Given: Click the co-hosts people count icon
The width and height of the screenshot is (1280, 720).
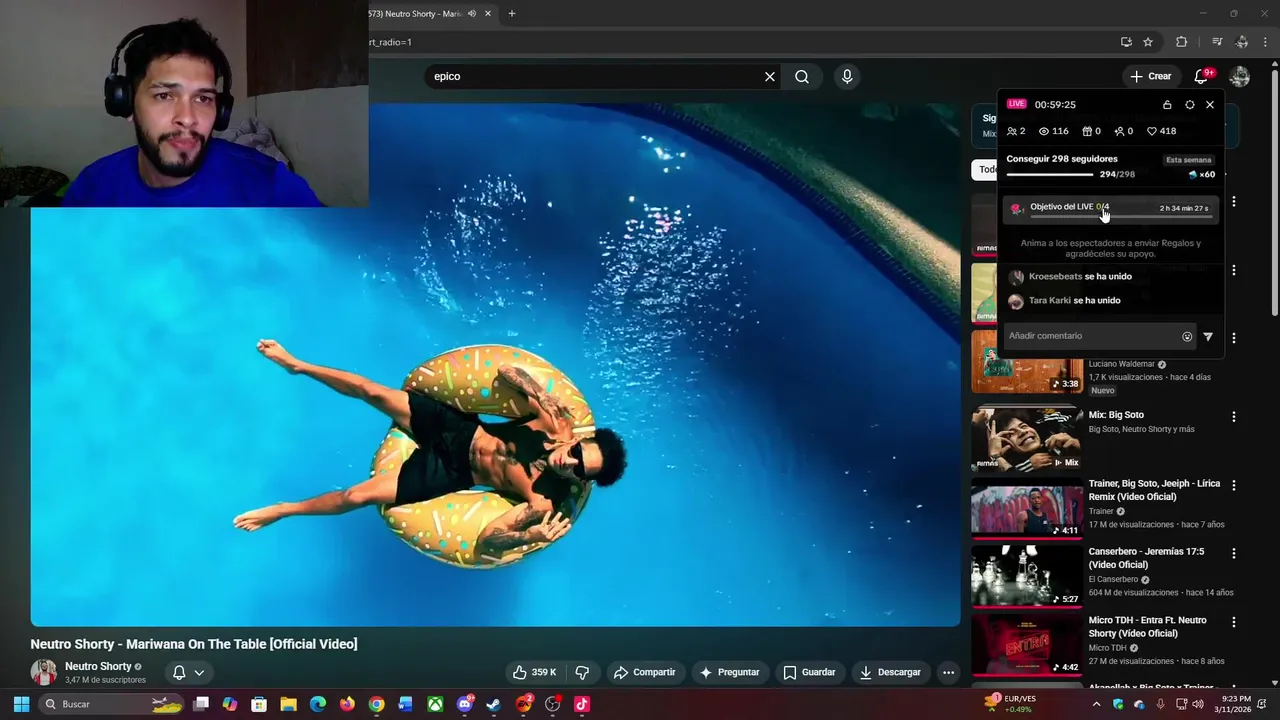Looking at the screenshot, I should point(1016,131).
